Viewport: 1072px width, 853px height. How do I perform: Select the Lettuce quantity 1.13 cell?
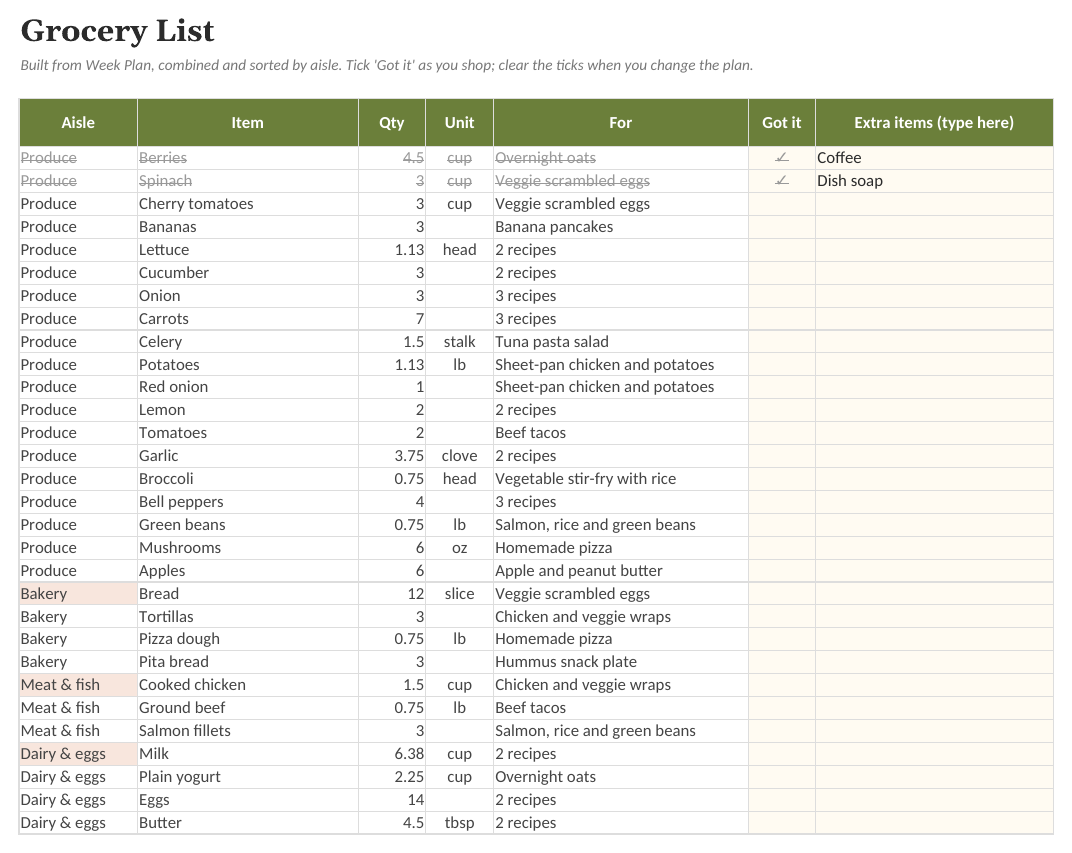tap(392, 250)
